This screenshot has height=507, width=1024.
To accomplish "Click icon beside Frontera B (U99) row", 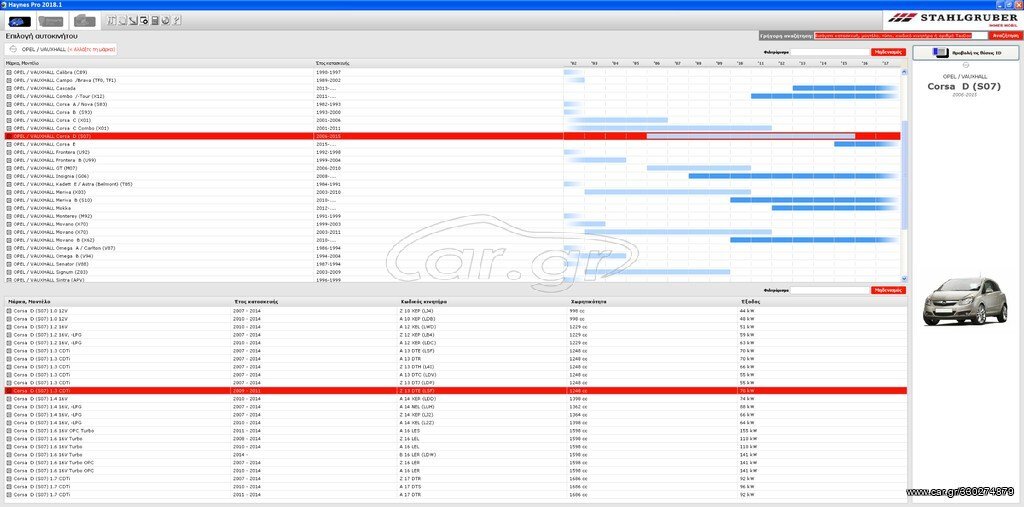I will [8, 160].
